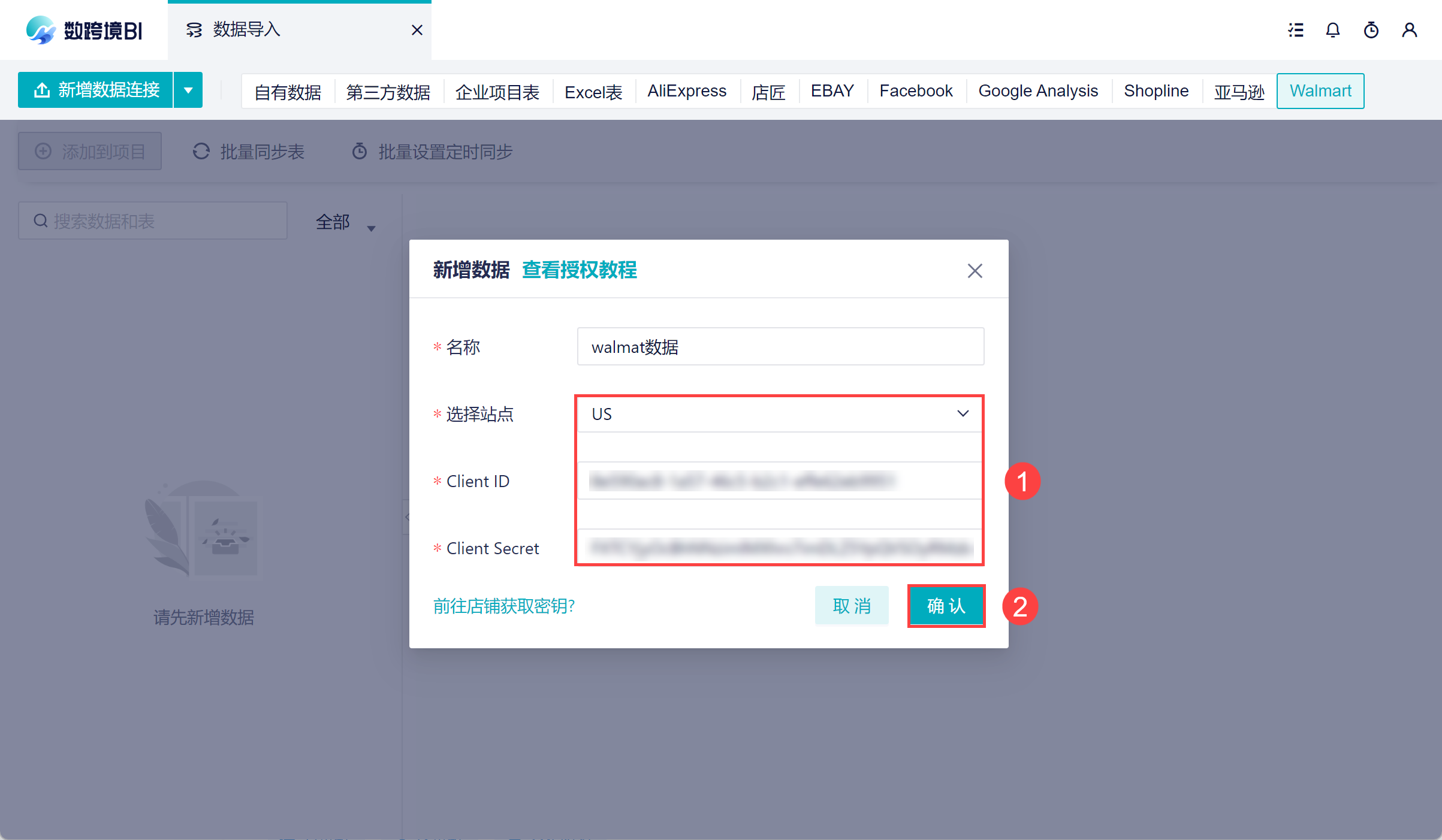This screenshot has height=840, width=1442.
Task: Switch to the Google Analysis tab
Action: tap(1038, 91)
